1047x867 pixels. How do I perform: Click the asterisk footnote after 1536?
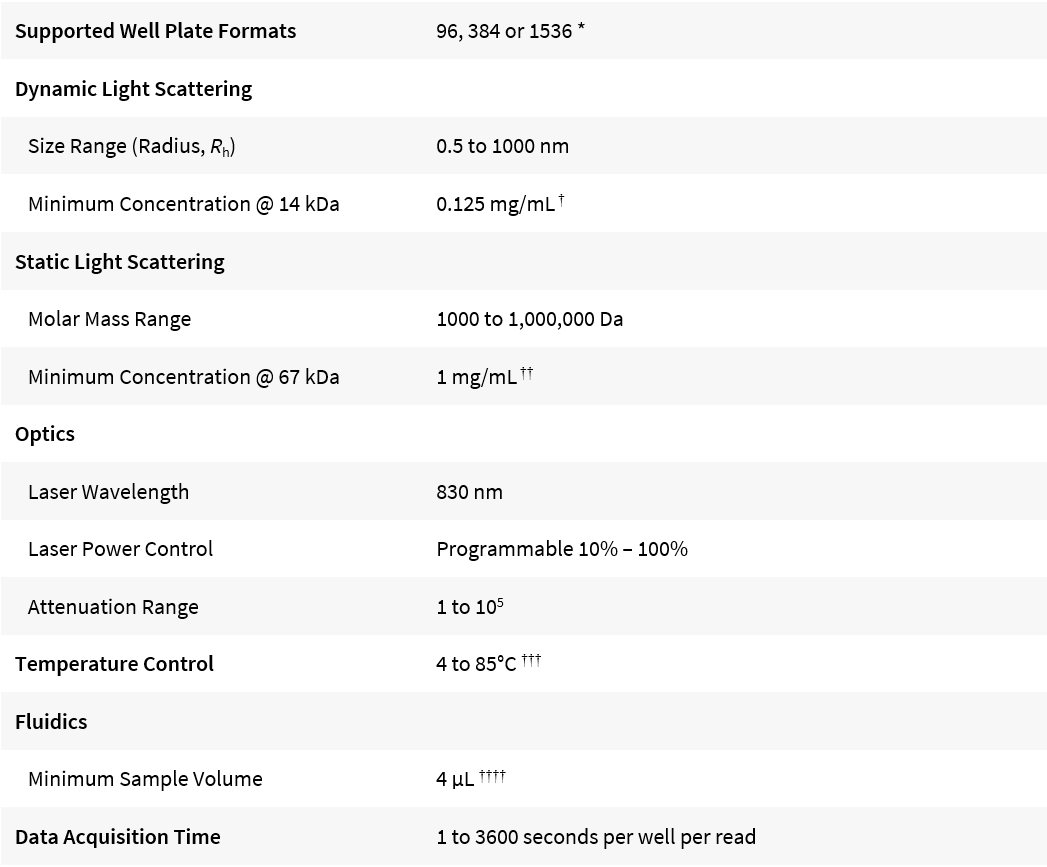581,27
